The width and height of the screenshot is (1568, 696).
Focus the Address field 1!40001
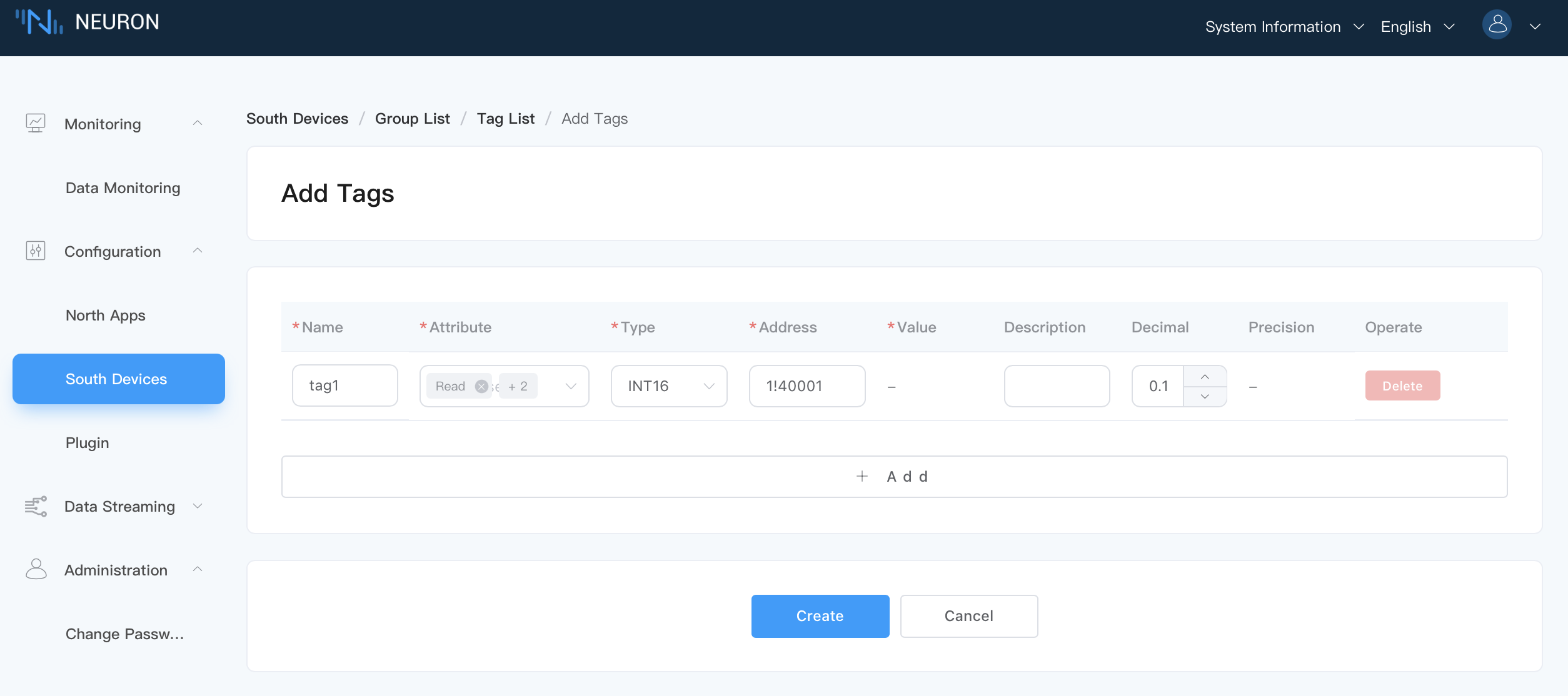pyautogui.click(x=807, y=386)
